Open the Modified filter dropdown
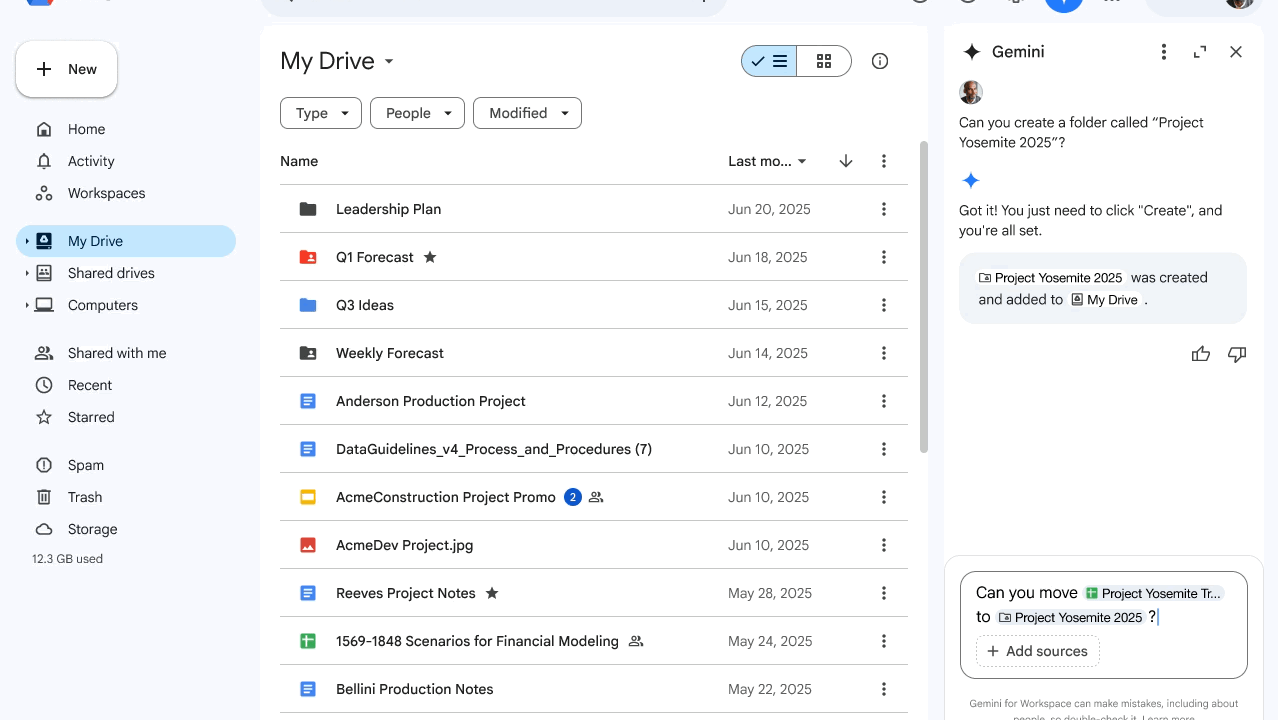The height and width of the screenshot is (720, 1278). tap(527, 113)
